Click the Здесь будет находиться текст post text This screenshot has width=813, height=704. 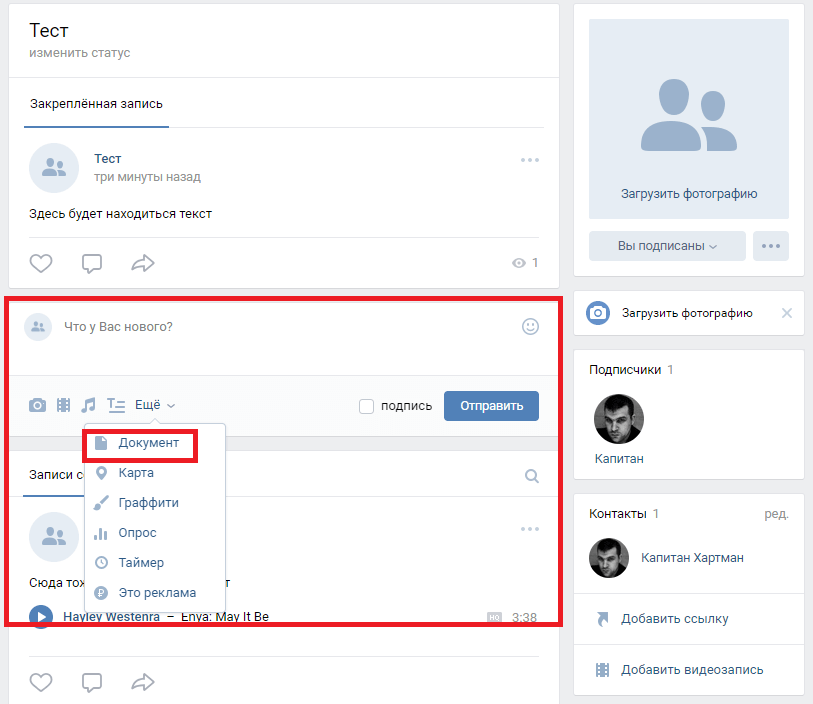tap(120, 214)
